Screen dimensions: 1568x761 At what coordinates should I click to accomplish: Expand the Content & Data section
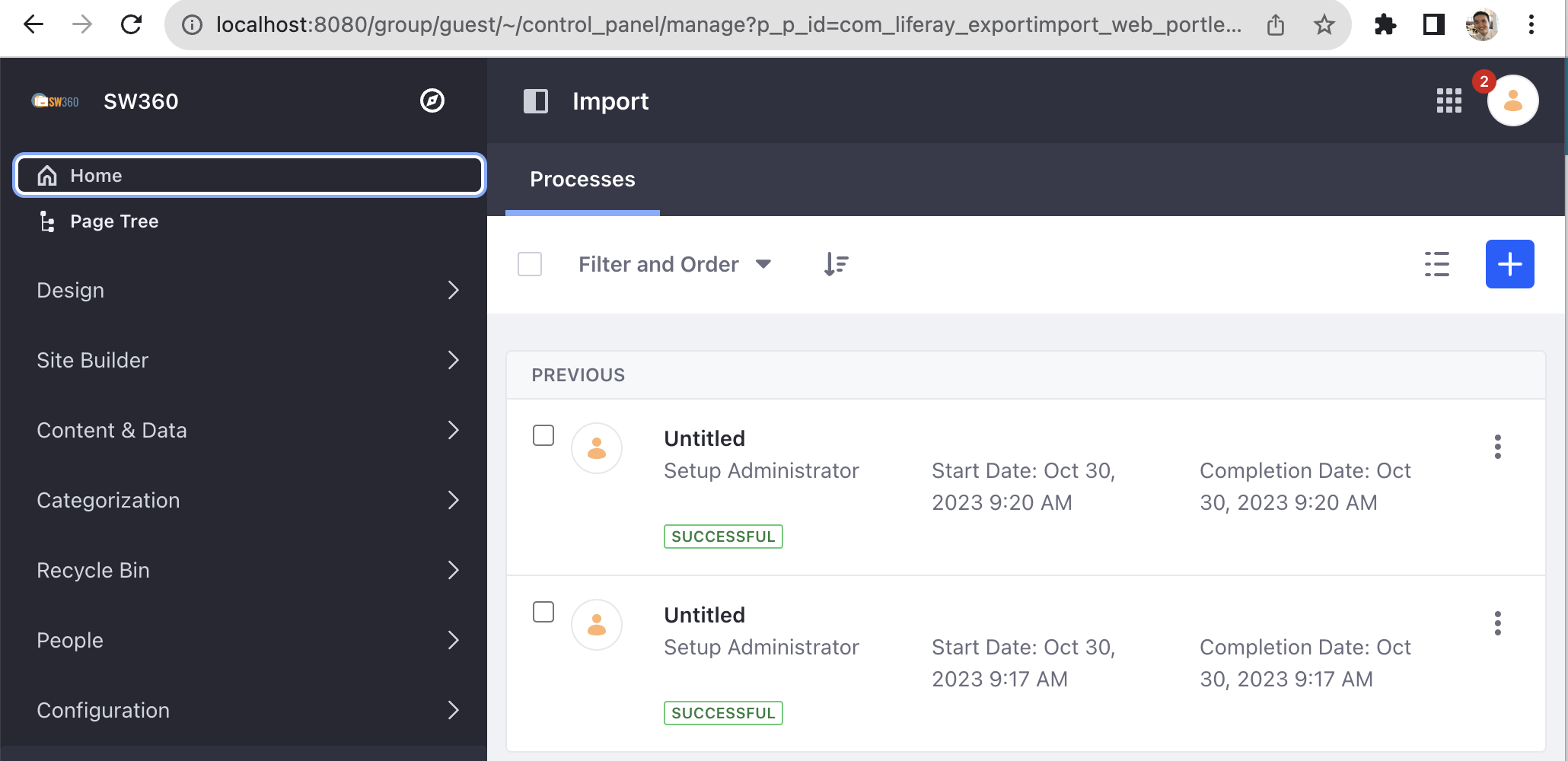(x=248, y=430)
